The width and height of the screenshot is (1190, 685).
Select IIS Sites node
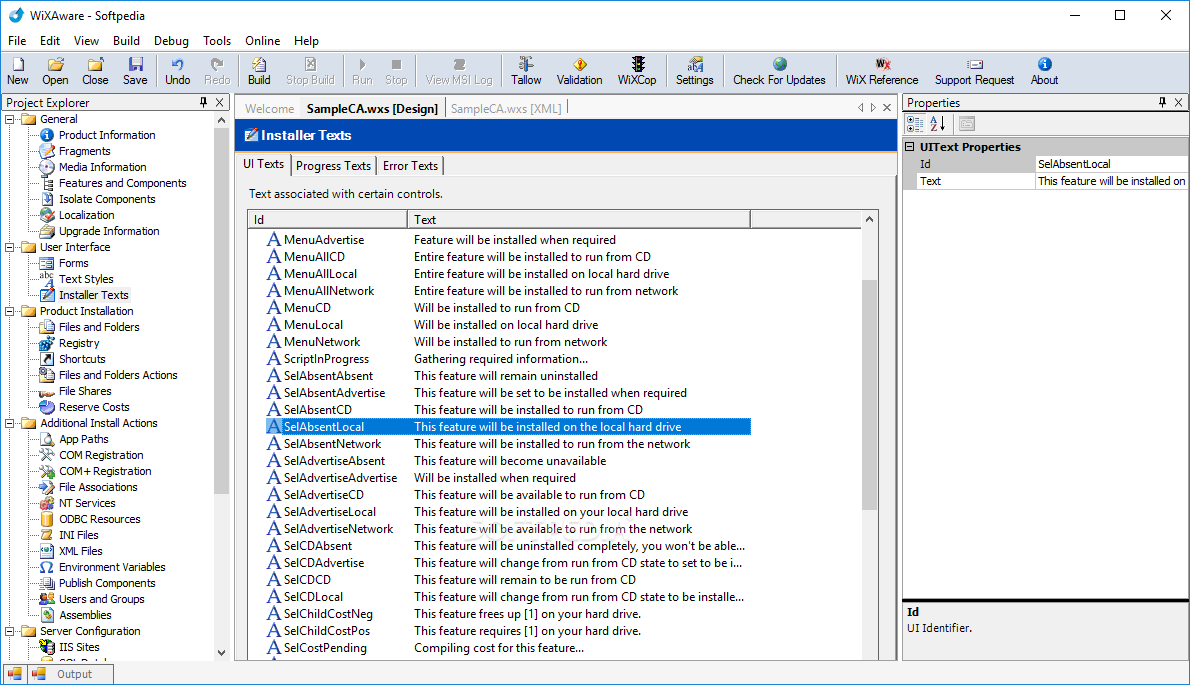[79, 647]
